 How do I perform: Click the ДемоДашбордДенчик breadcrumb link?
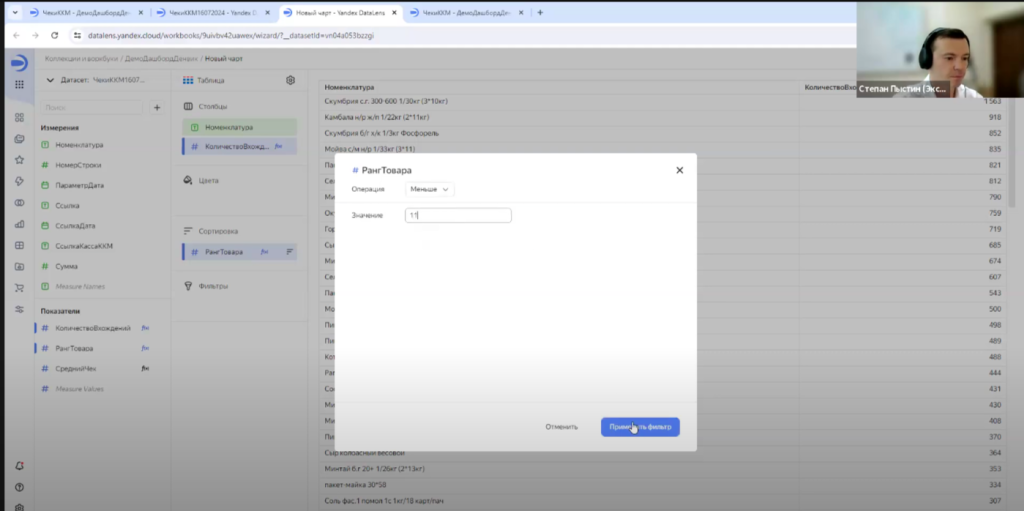click(160, 60)
